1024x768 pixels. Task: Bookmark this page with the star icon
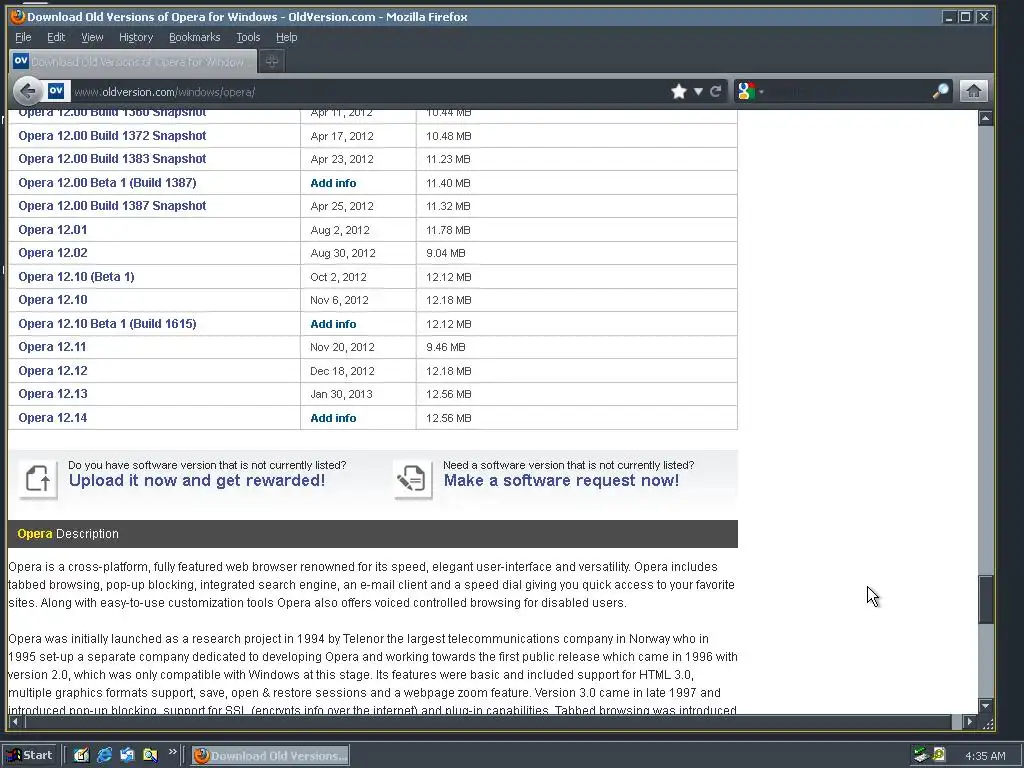(679, 91)
